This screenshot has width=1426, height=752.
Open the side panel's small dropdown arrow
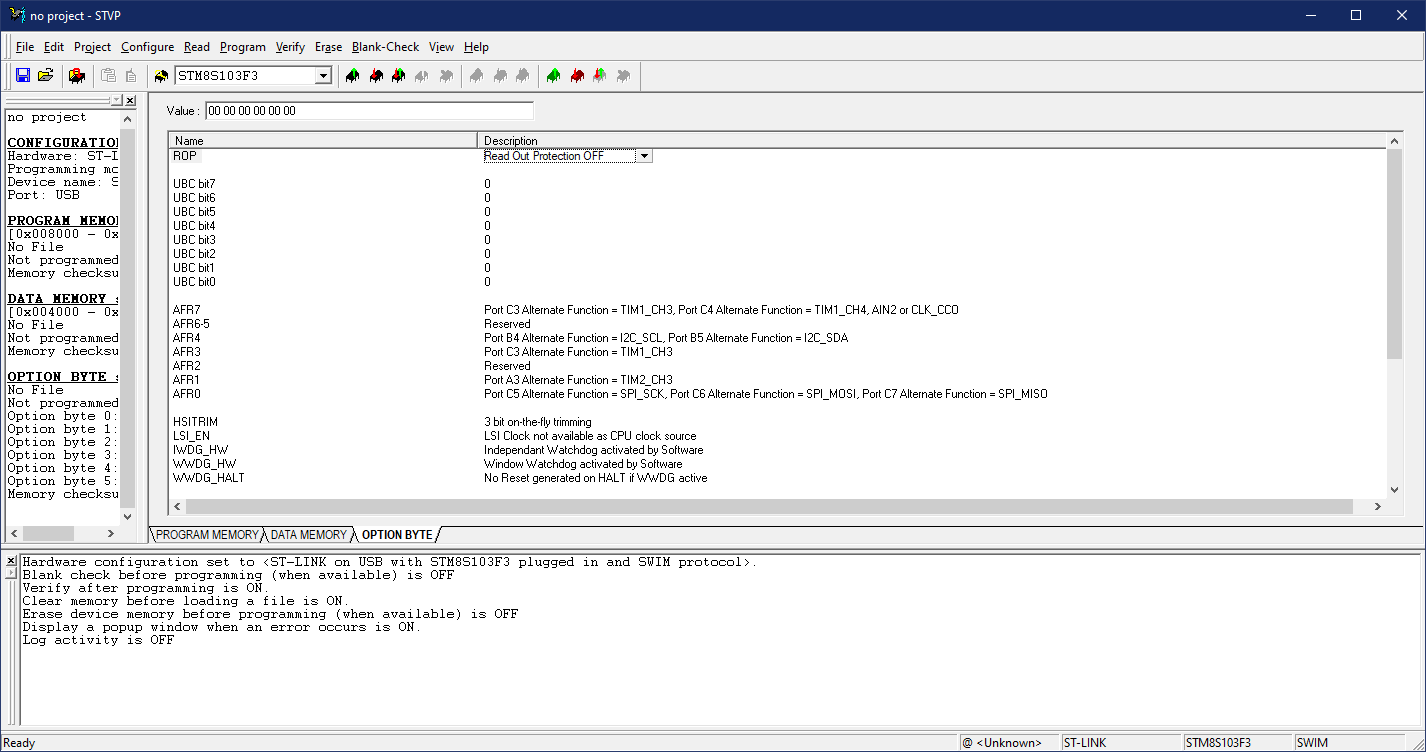click(x=117, y=101)
